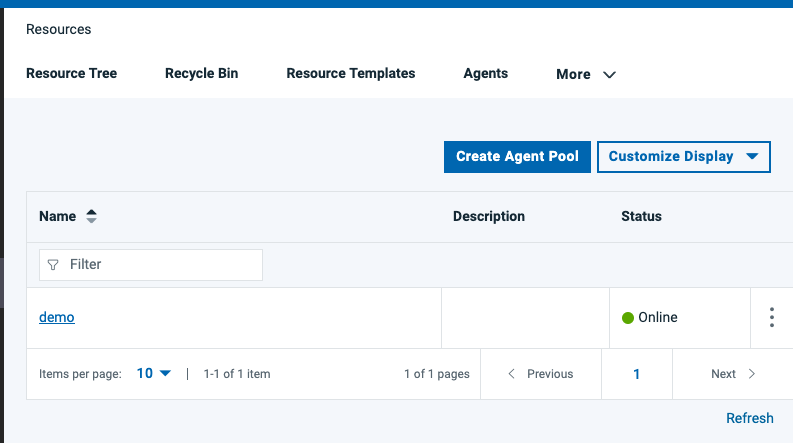793x443 pixels.
Task: Click the Status column header
Action: [641, 216]
